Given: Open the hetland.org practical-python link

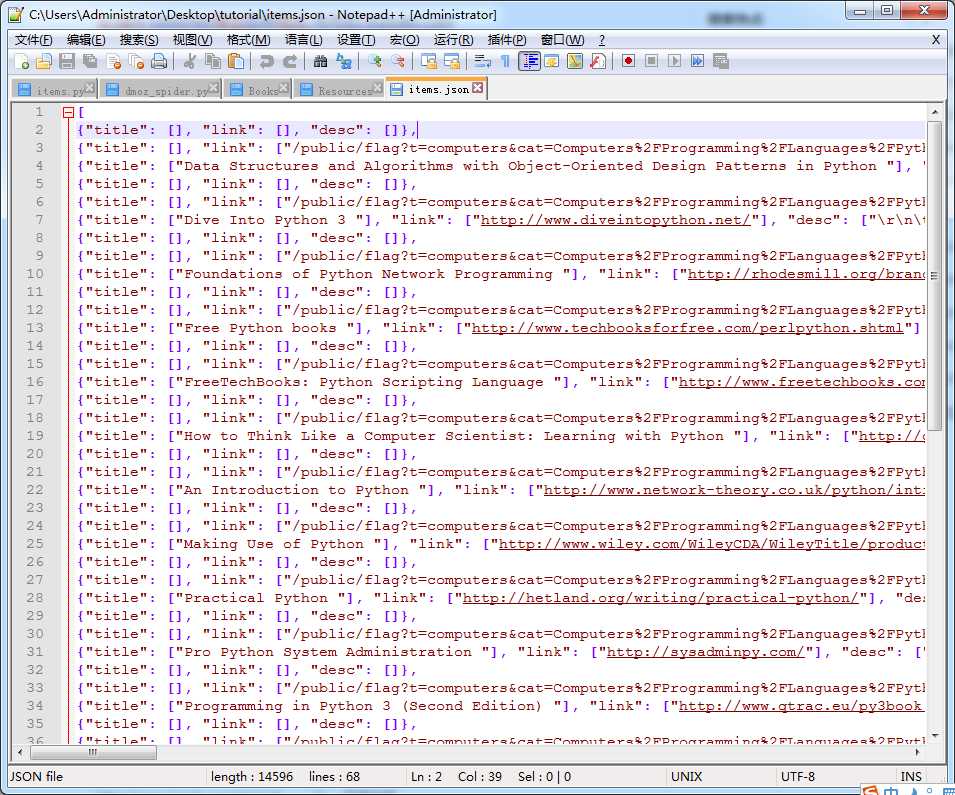Looking at the screenshot, I should click(660, 598).
